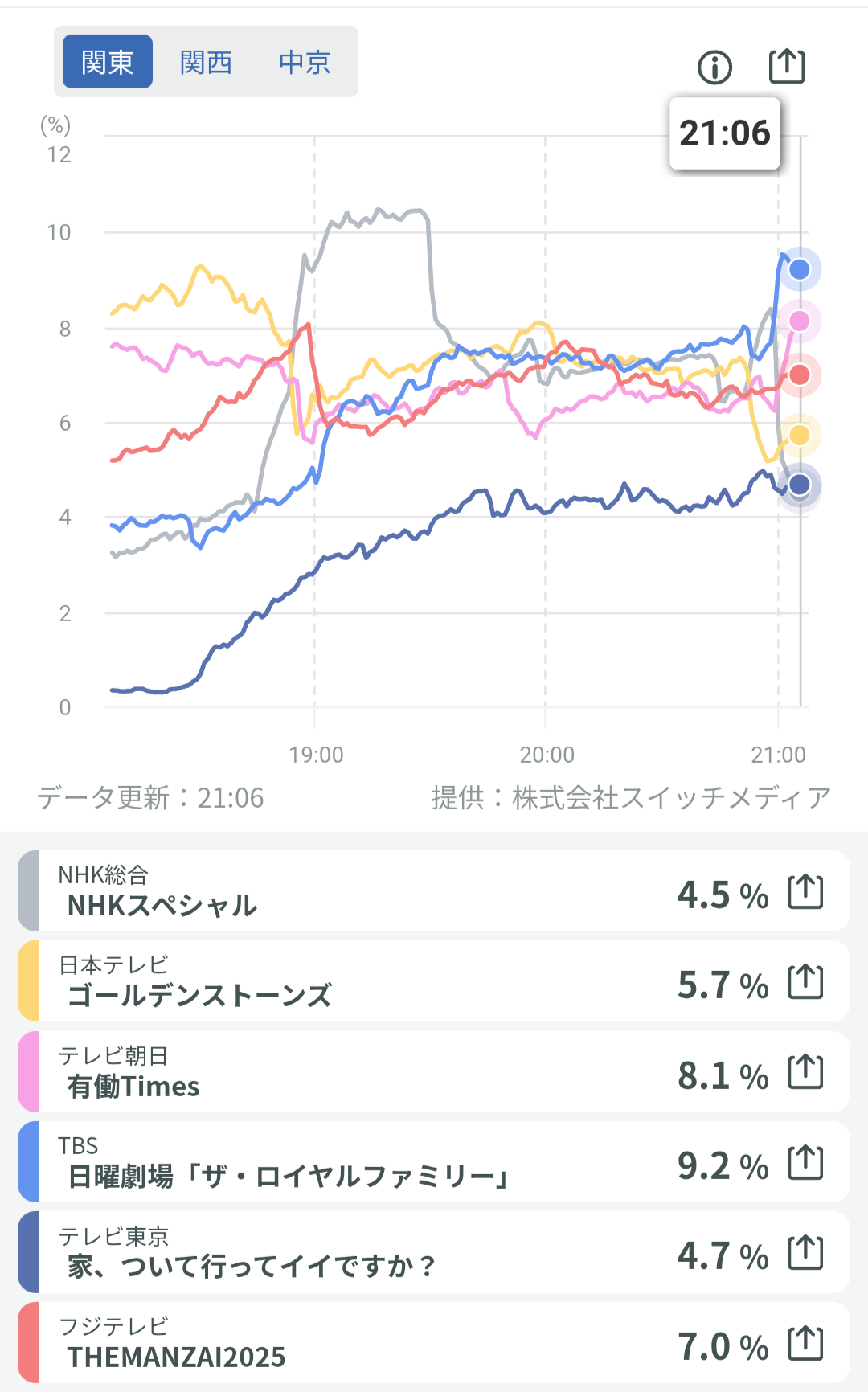Open the info icon above the chart

click(x=714, y=68)
